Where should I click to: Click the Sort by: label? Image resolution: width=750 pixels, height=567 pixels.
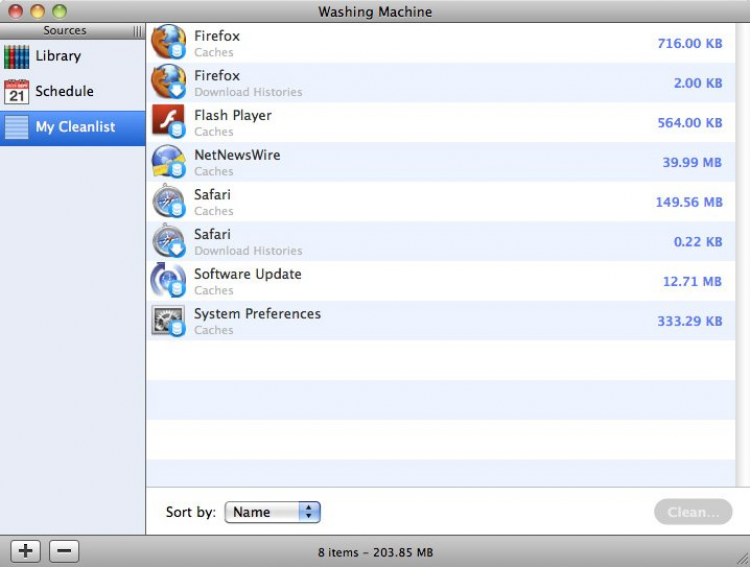click(191, 512)
